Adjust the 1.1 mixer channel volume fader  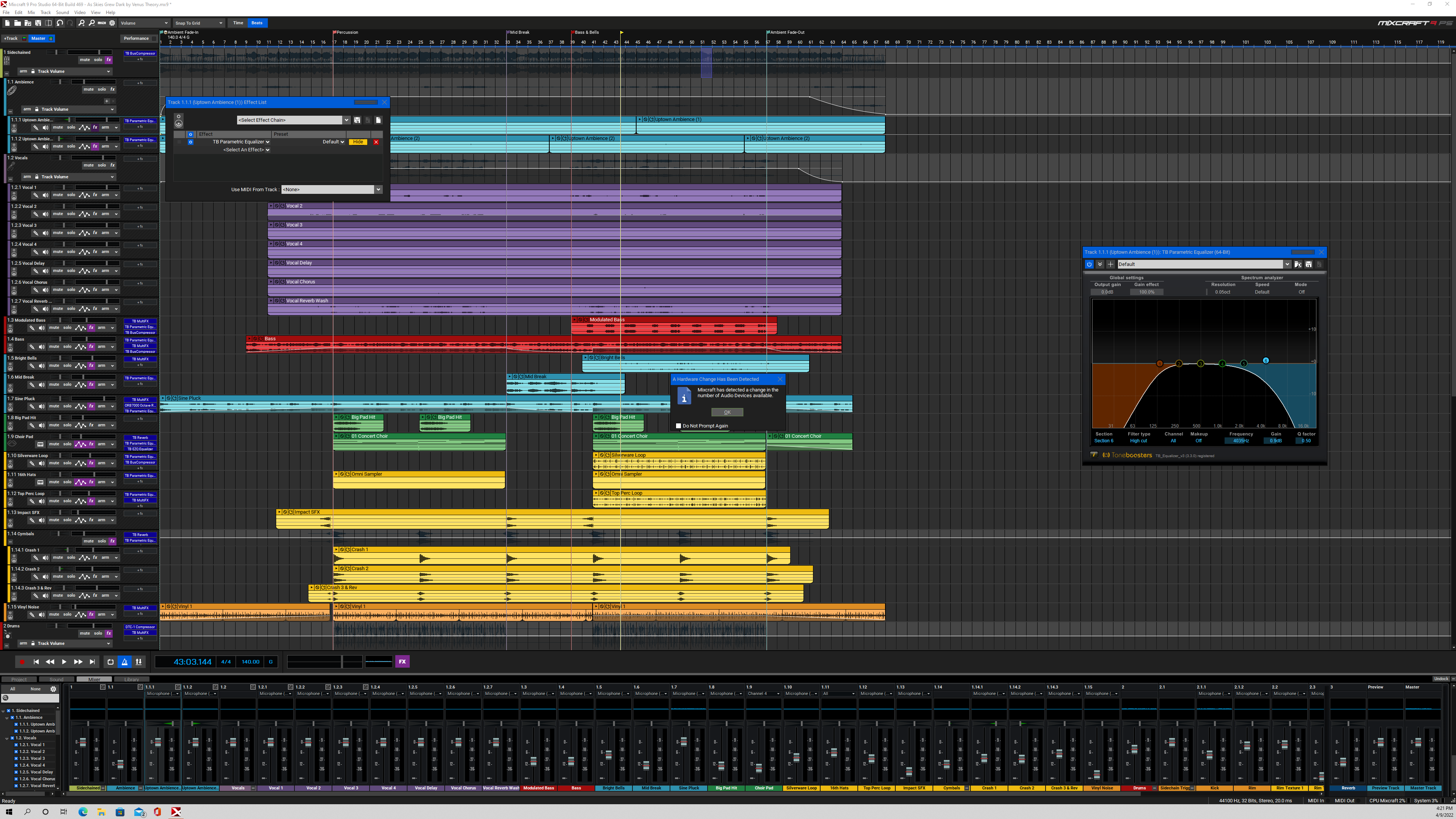coord(120,764)
